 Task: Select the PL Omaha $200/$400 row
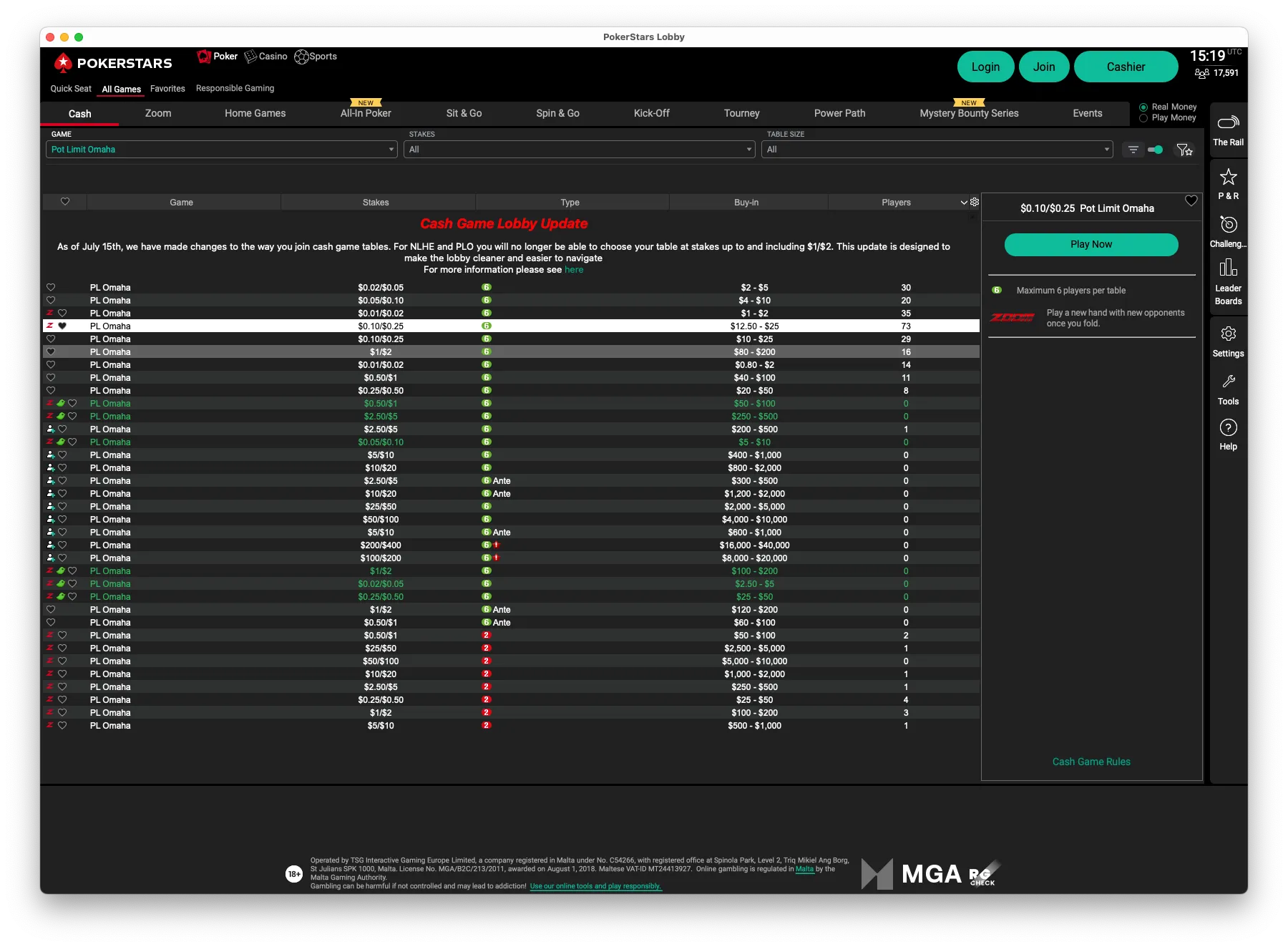[511, 545]
